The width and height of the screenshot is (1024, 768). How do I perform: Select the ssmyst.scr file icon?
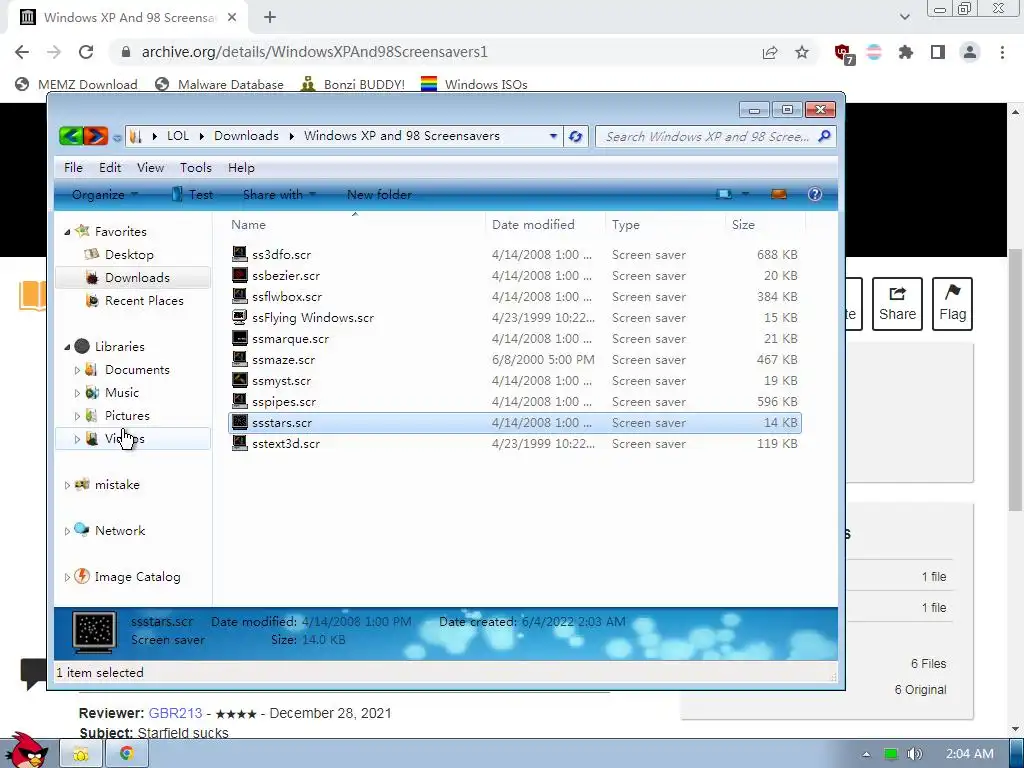tap(240, 380)
